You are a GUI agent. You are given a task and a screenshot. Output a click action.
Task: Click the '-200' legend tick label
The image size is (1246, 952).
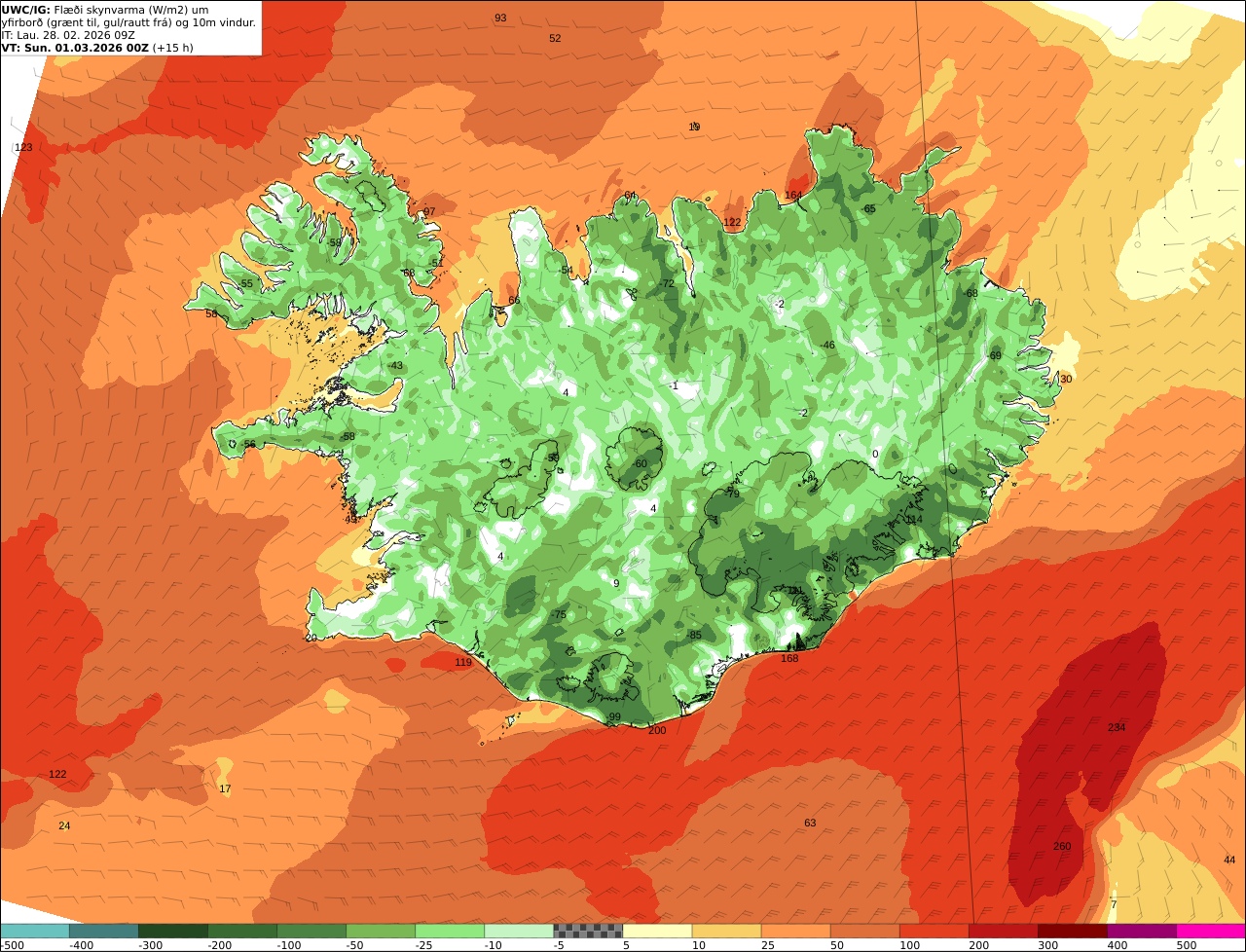(218, 945)
